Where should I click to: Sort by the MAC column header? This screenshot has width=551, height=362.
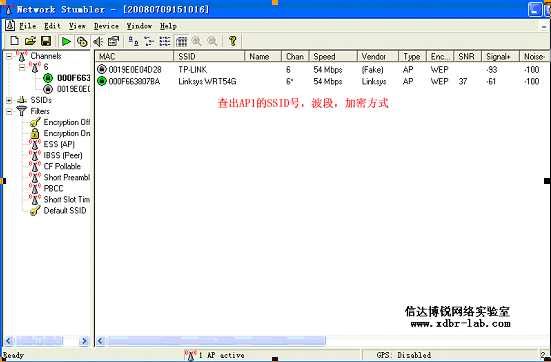pyautogui.click(x=134, y=56)
